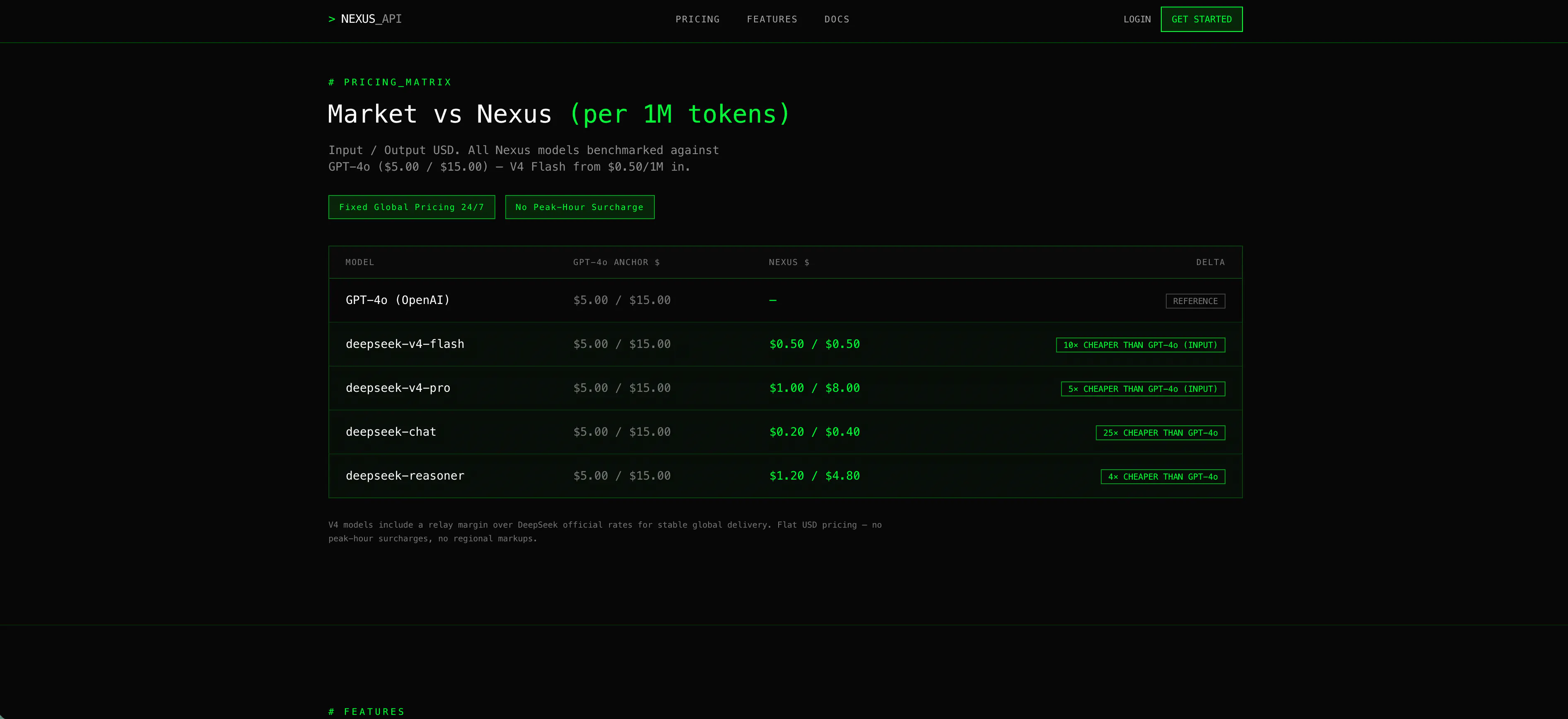The height and width of the screenshot is (719, 1568).
Task: Click the GPT-4o ANCHOR $ column header
Action: tap(616, 263)
